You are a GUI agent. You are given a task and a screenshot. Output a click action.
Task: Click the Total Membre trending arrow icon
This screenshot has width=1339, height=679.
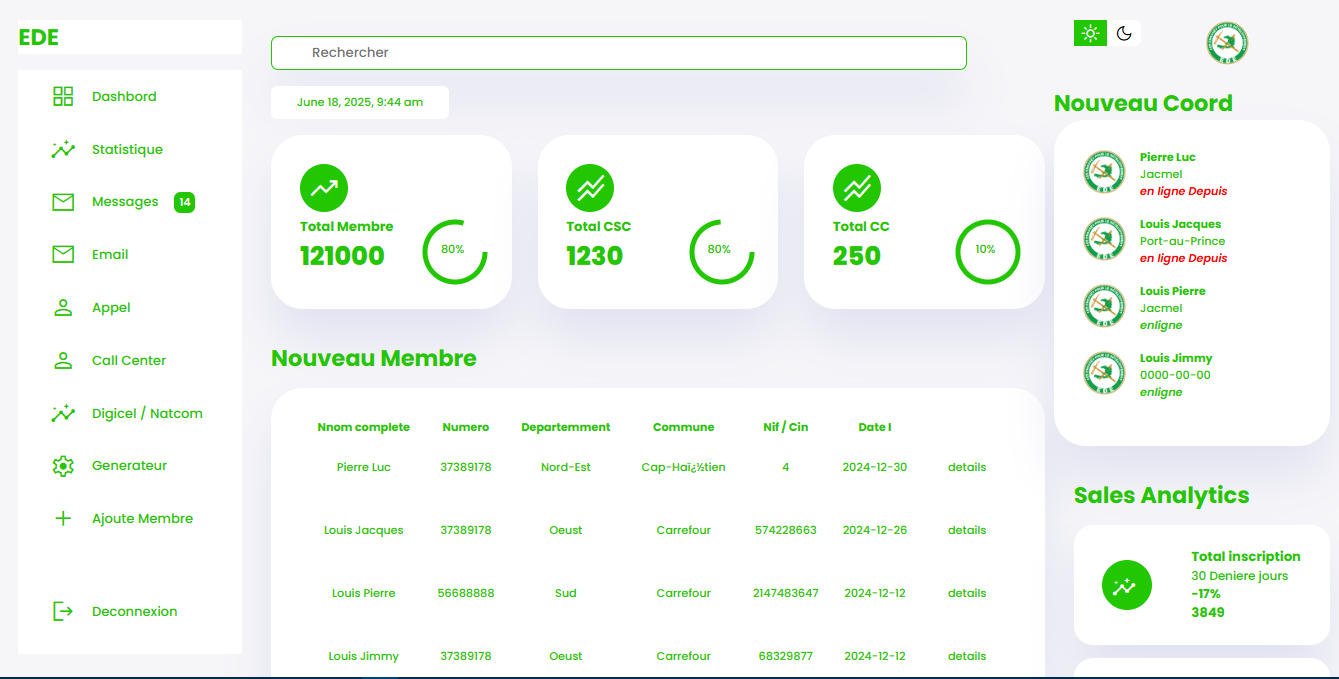[x=324, y=188]
